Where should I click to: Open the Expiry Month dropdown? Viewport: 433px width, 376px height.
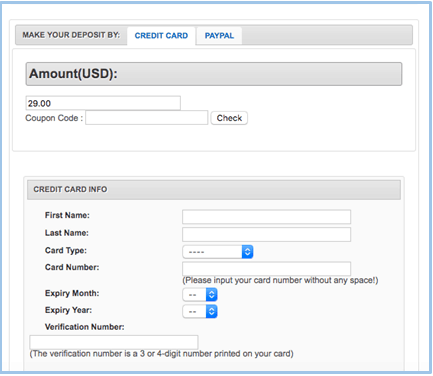click(x=200, y=295)
